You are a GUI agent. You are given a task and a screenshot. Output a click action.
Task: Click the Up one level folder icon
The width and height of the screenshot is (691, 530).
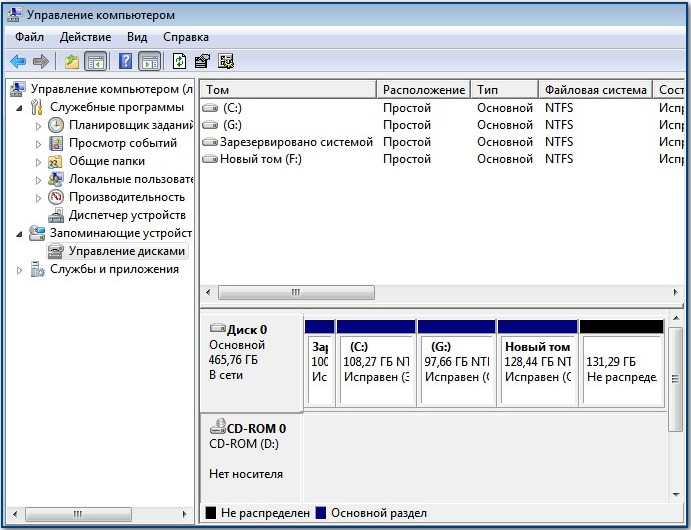(71, 62)
